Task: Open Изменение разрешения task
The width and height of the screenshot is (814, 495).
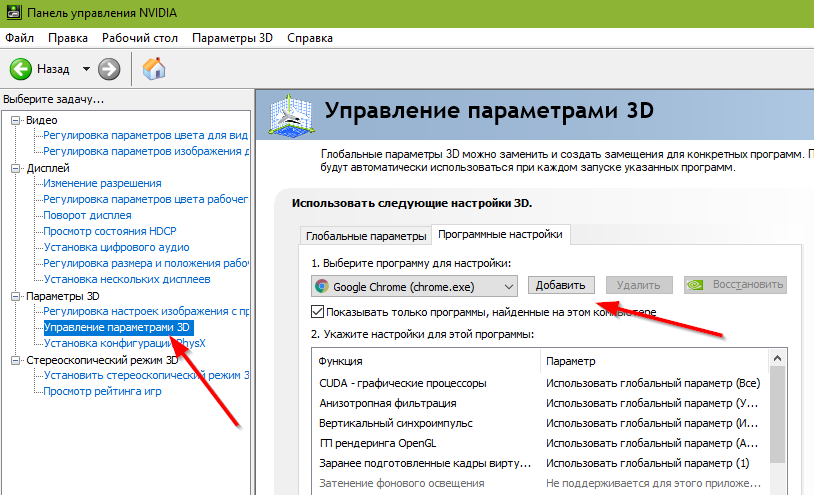Action: [x=102, y=183]
